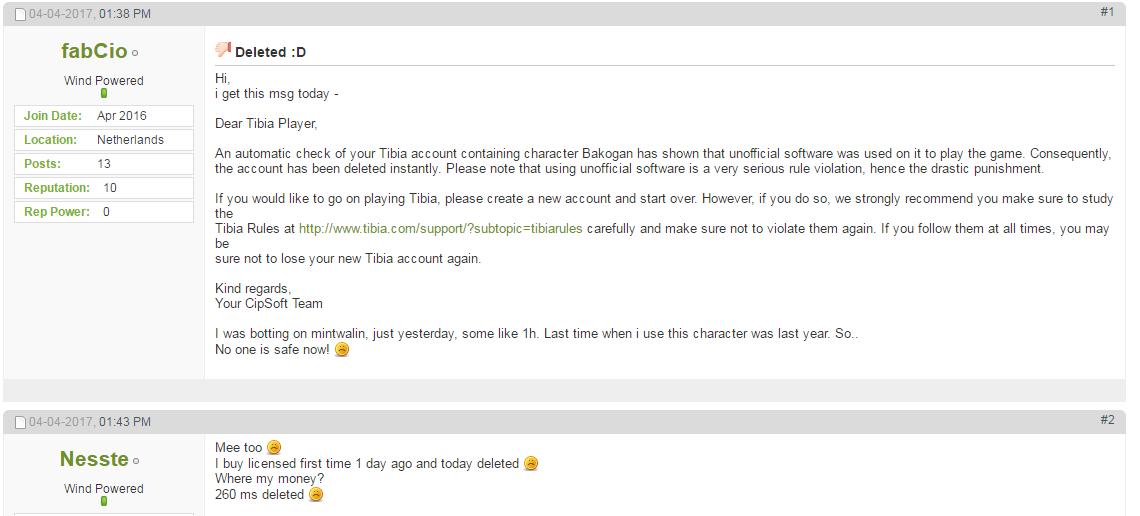1140x516 pixels.
Task: Click the thumbs-down icon beside "Deleted :D"
Action: 223,50
